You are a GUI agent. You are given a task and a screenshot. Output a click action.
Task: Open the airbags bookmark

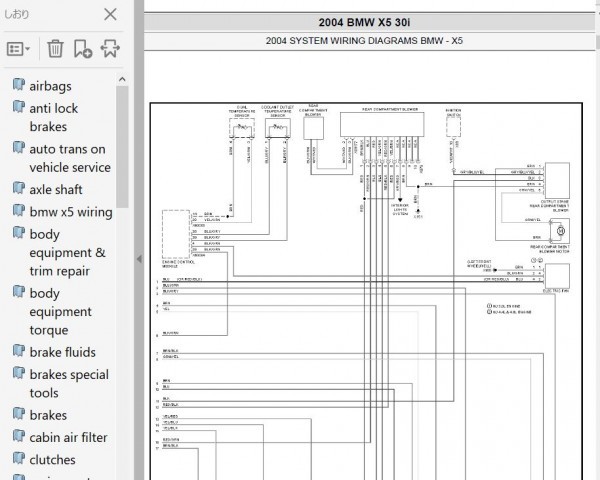[x=50, y=86]
